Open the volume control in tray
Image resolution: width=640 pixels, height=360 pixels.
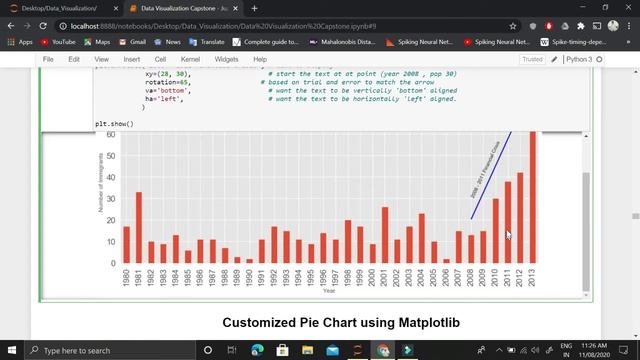point(536,350)
